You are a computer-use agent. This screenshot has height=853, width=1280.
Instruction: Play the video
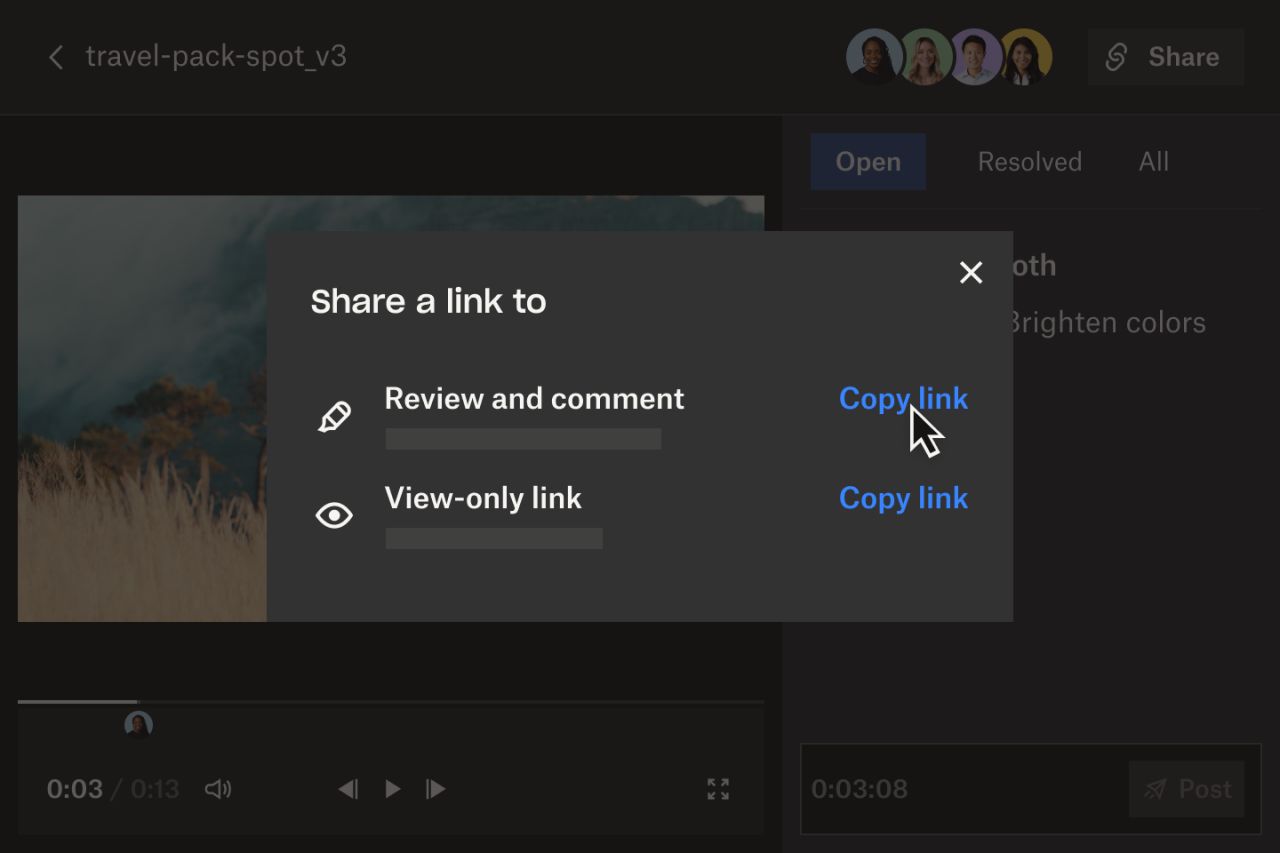392,789
